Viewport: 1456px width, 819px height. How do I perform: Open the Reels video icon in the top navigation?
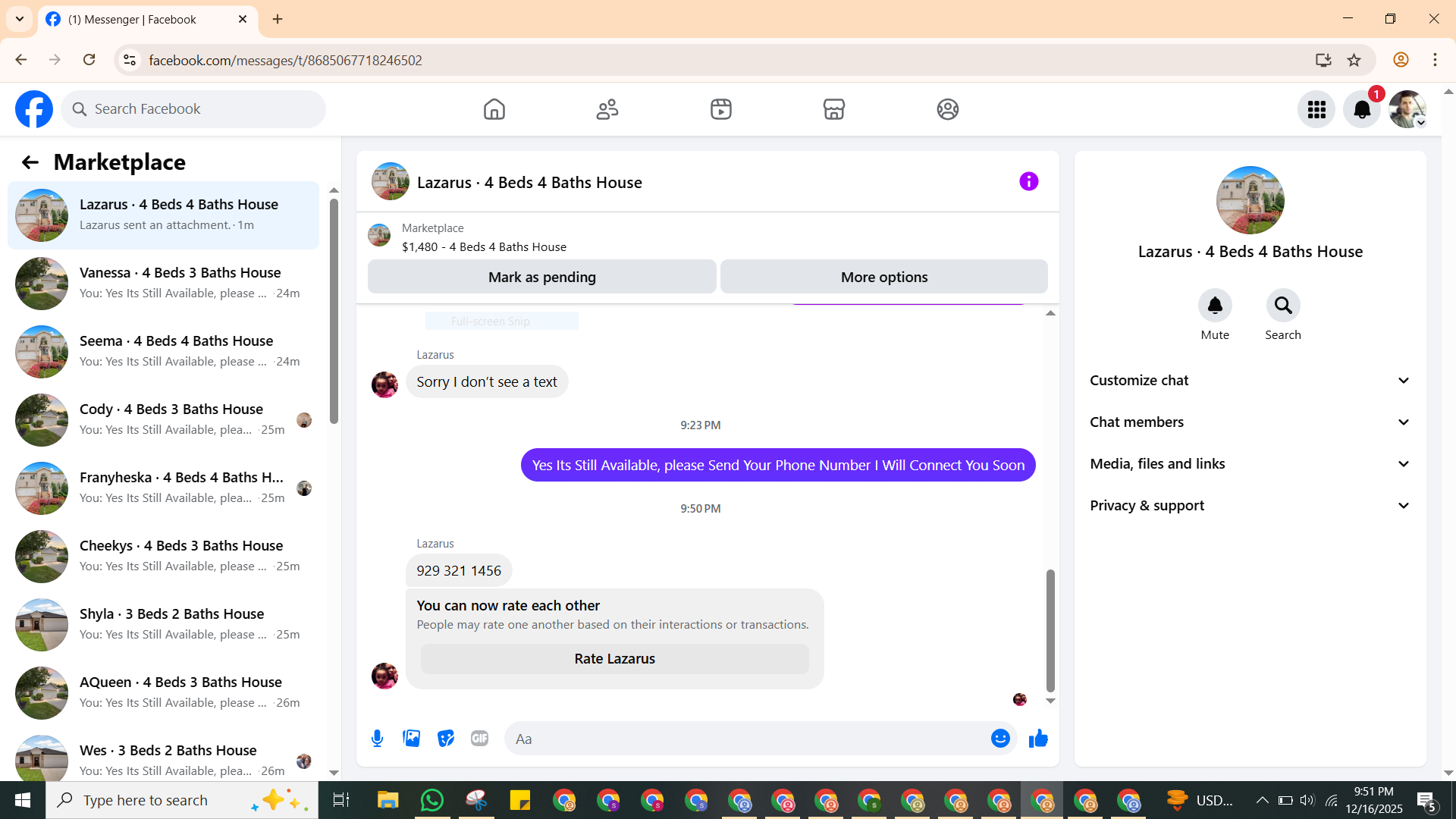point(721,109)
